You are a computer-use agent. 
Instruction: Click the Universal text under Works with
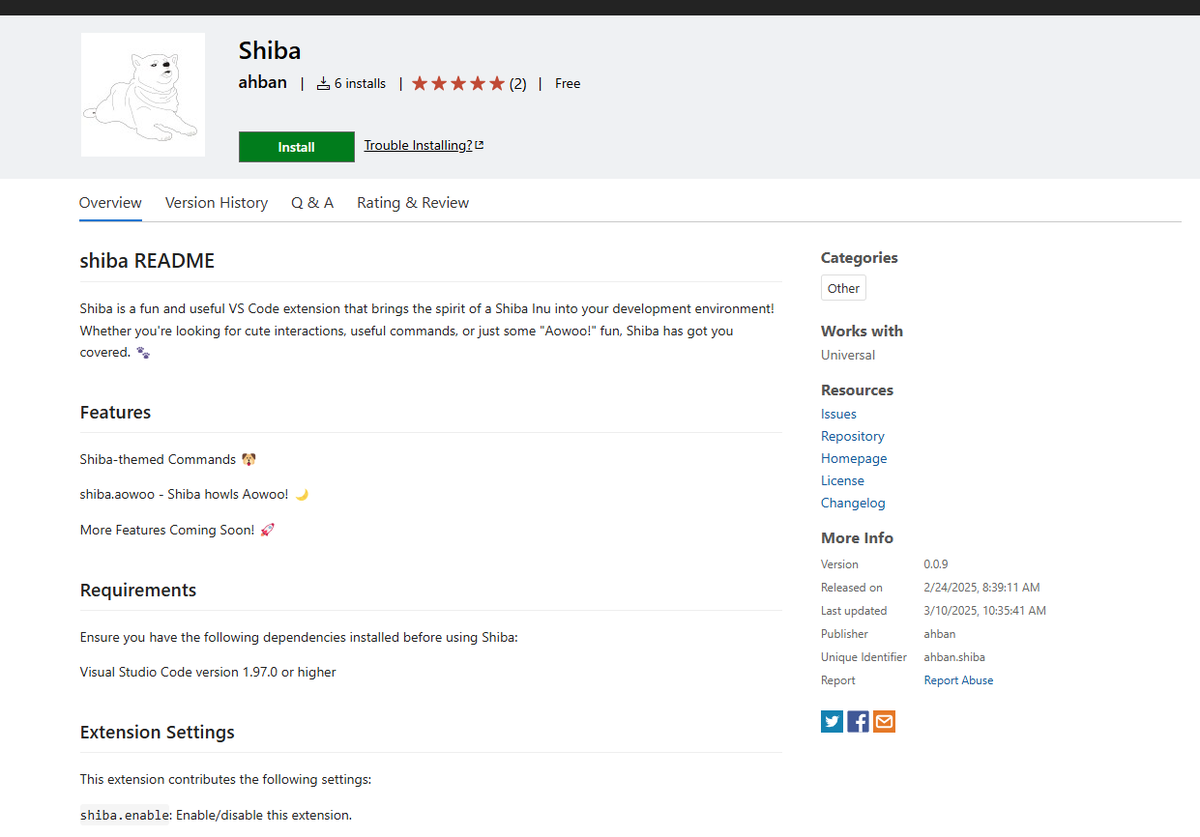[848, 355]
